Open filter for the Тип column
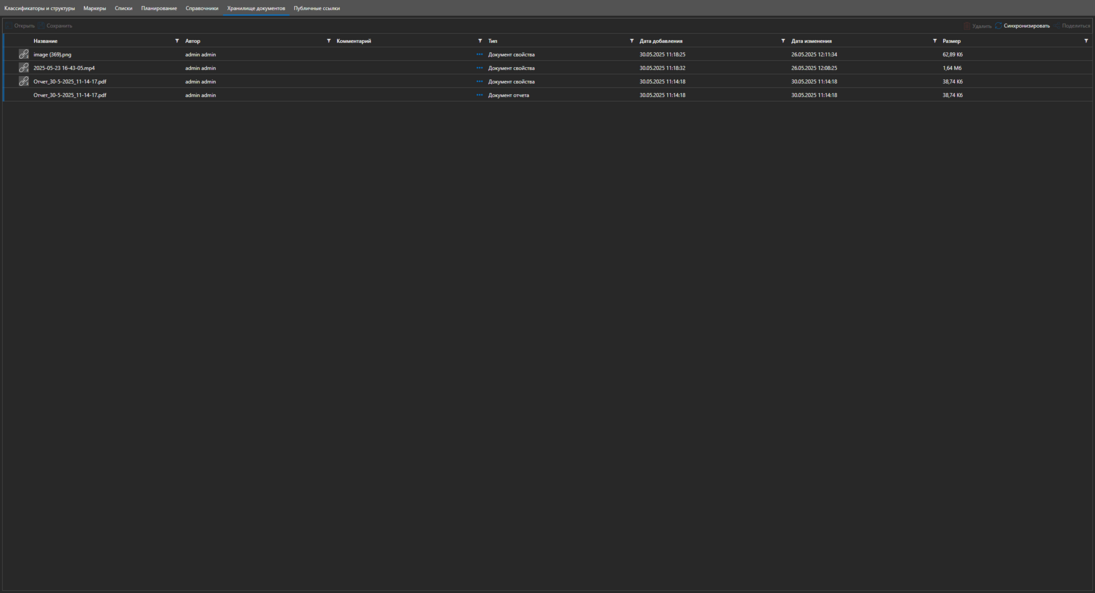 click(631, 41)
